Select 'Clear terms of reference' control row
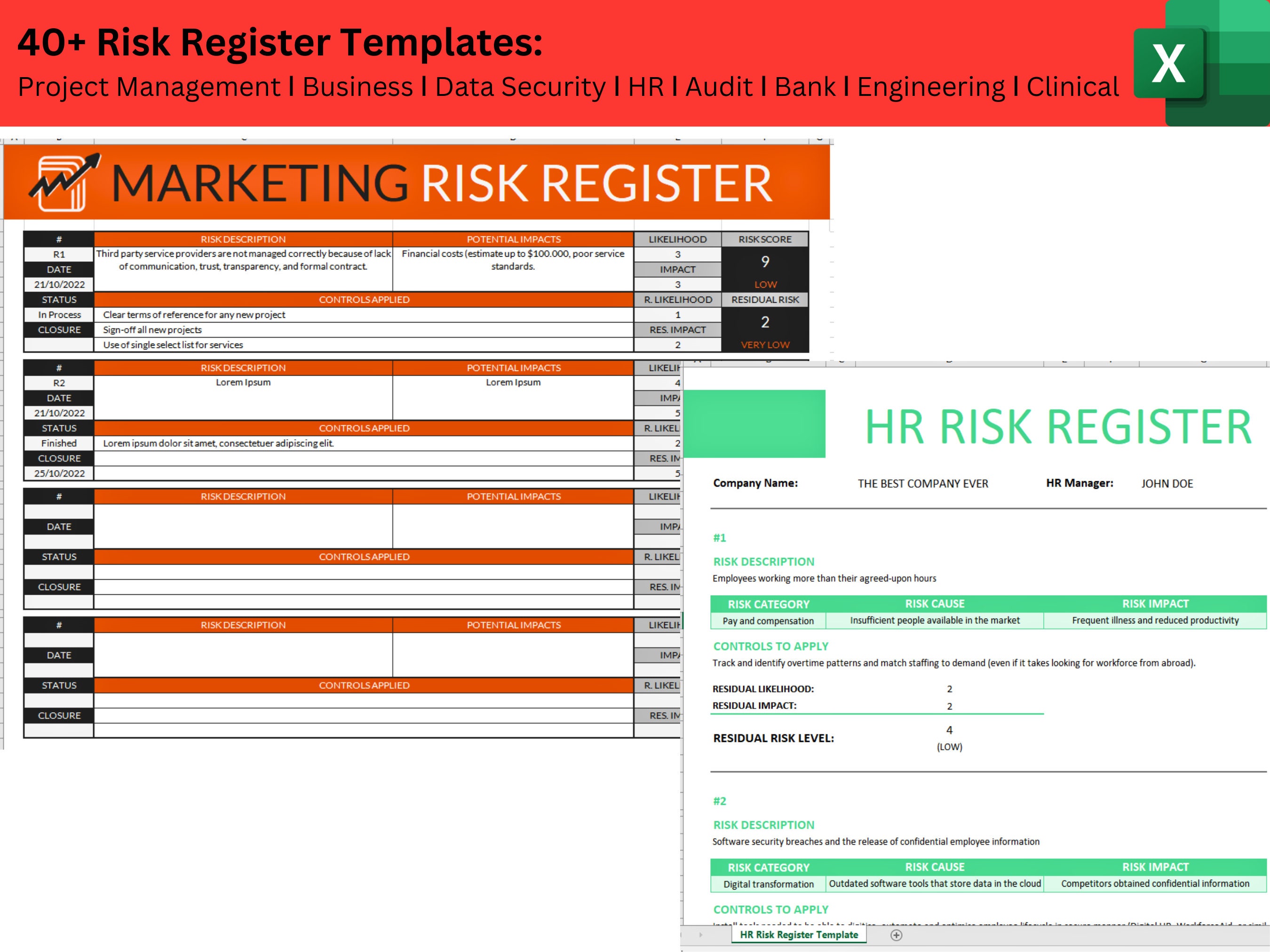 coord(364,315)
